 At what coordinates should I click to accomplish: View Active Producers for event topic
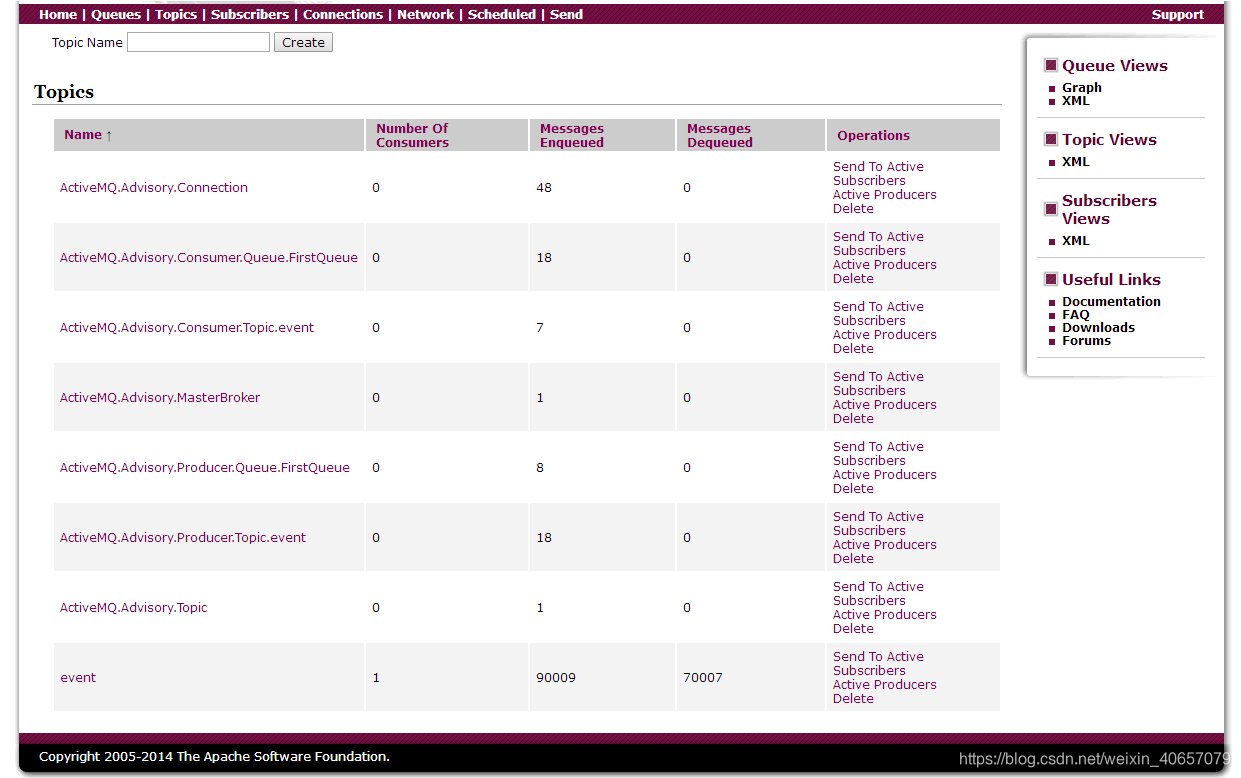click(x=885, y=685)
